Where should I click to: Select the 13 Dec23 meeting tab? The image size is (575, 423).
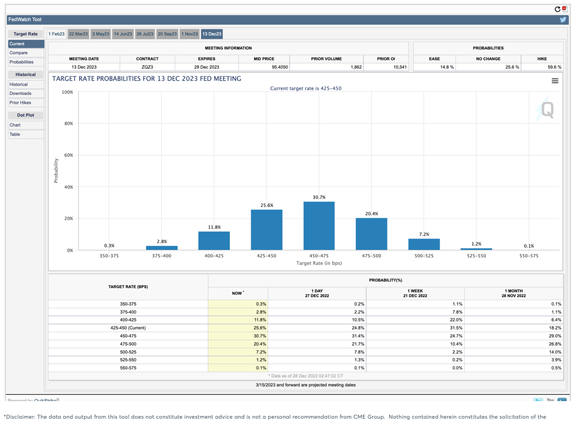[x=212, y=34]
